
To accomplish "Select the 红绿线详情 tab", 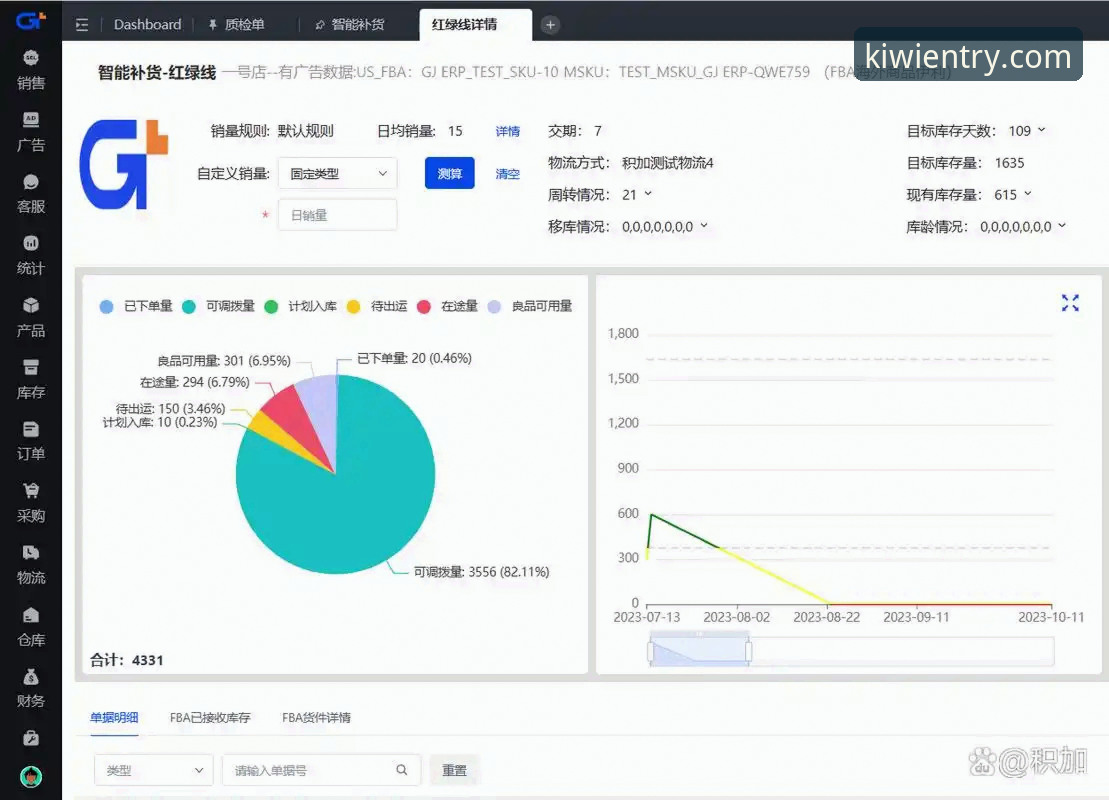I will point(465,25).
